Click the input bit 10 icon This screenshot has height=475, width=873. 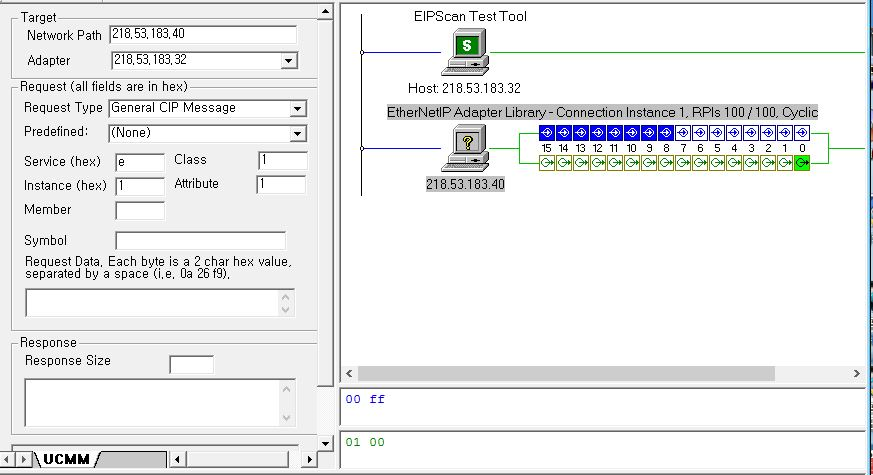tap(632, 133)
